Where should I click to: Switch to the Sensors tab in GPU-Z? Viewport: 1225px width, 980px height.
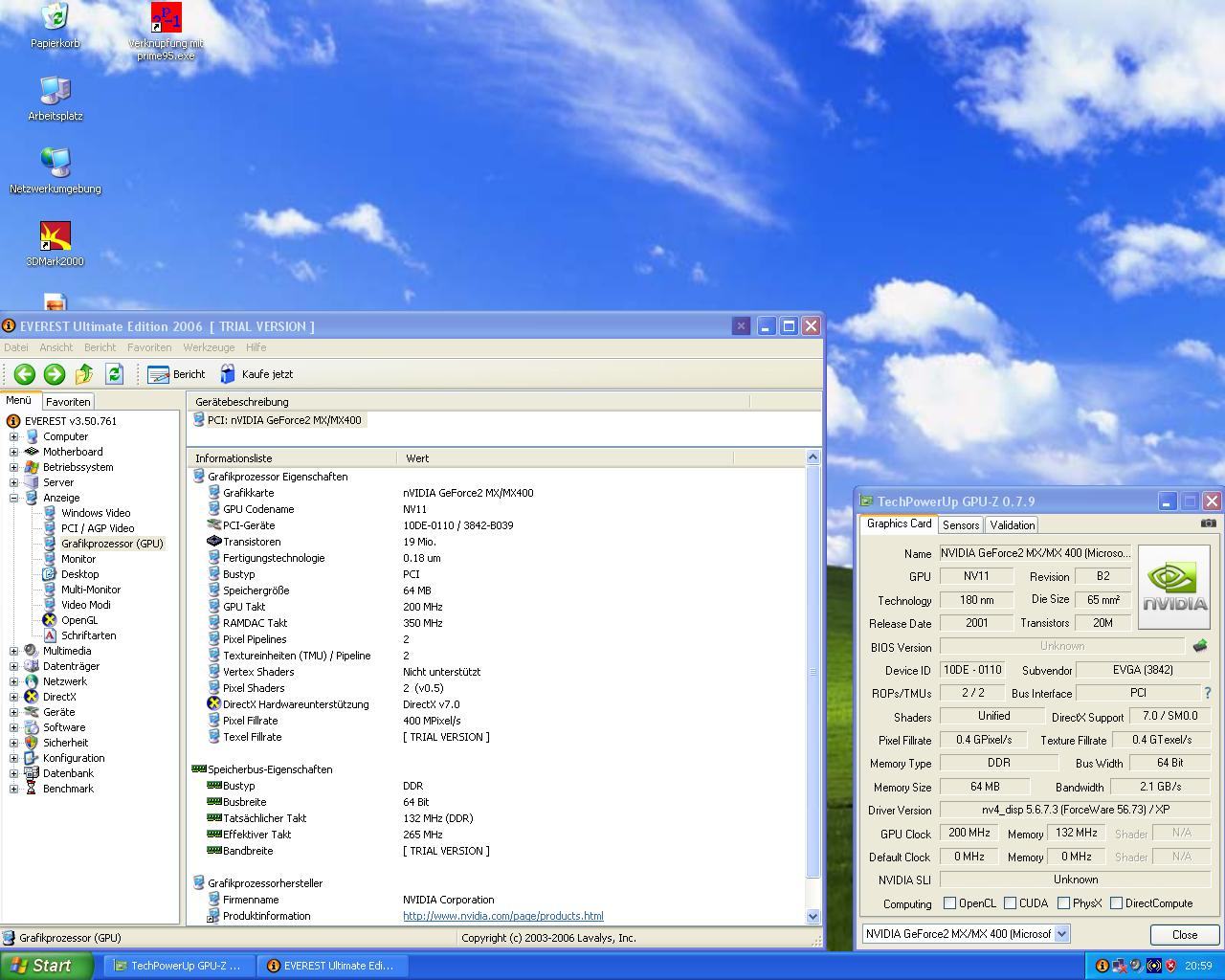click(960, 524)
